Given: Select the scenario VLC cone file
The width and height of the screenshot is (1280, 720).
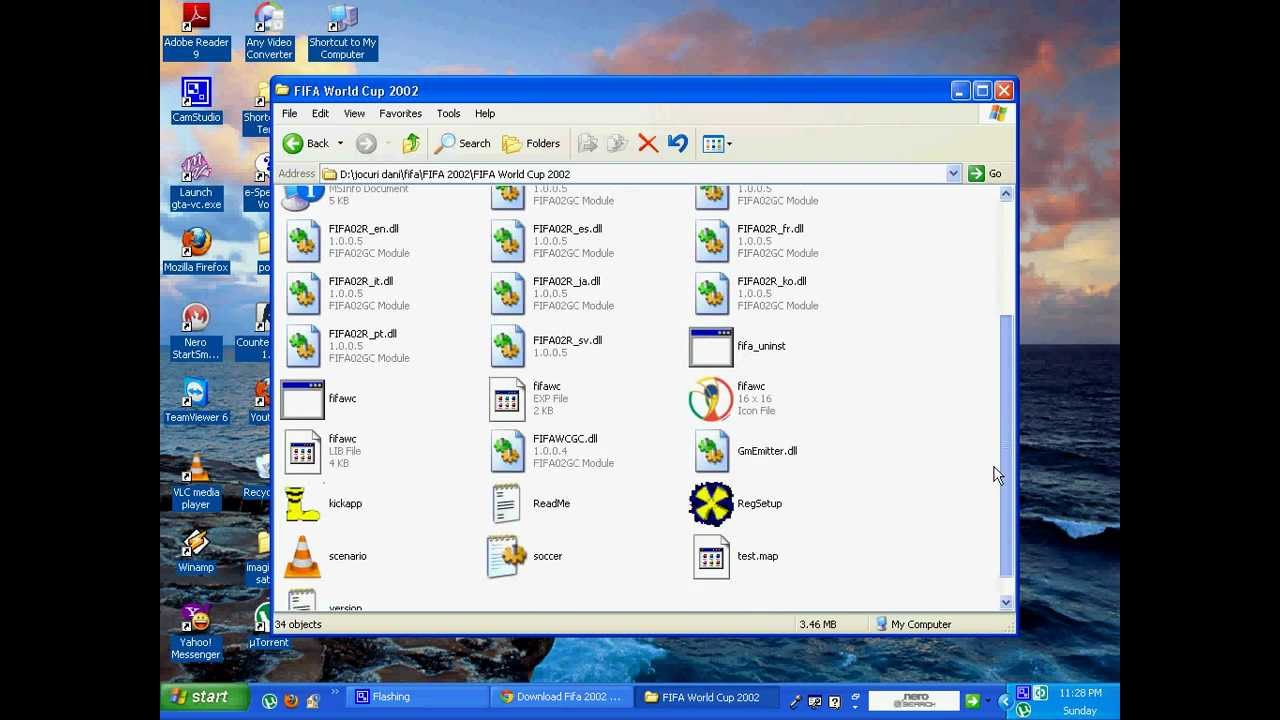Looking at the screenshot, I should 325,556.
